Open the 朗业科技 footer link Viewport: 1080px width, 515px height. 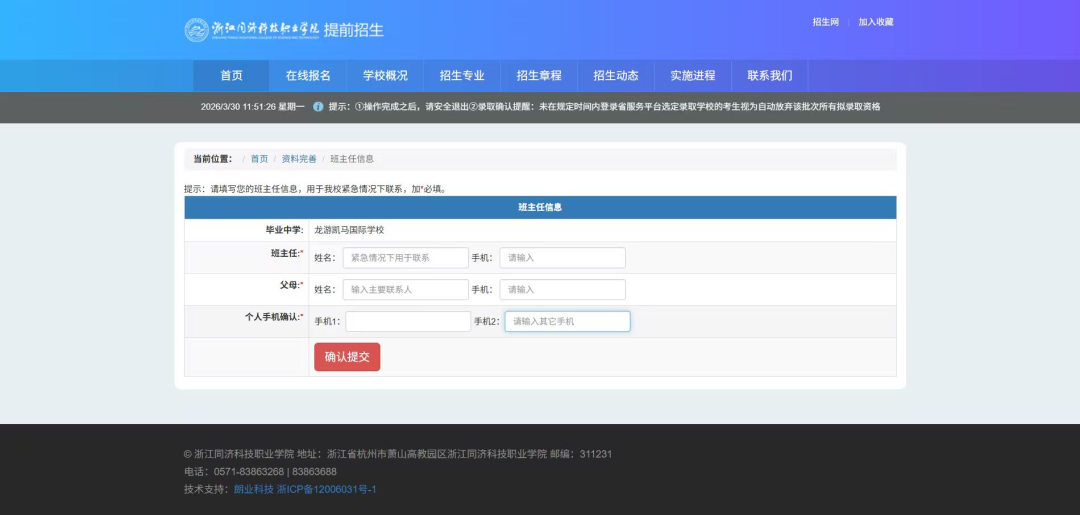(253, 489)
